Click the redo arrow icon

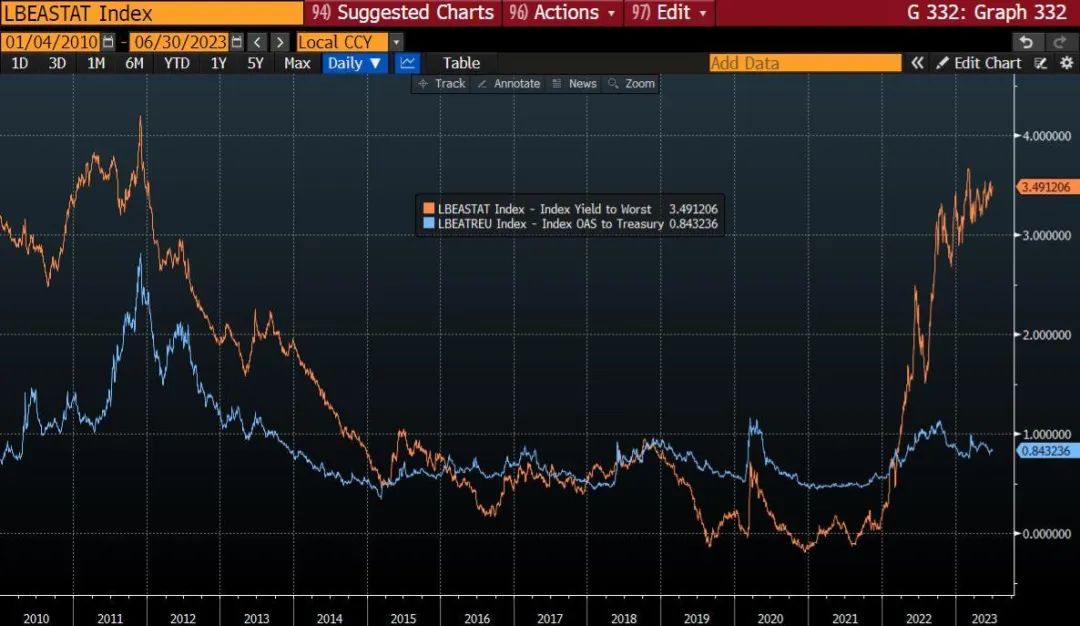coord(1059,42)
